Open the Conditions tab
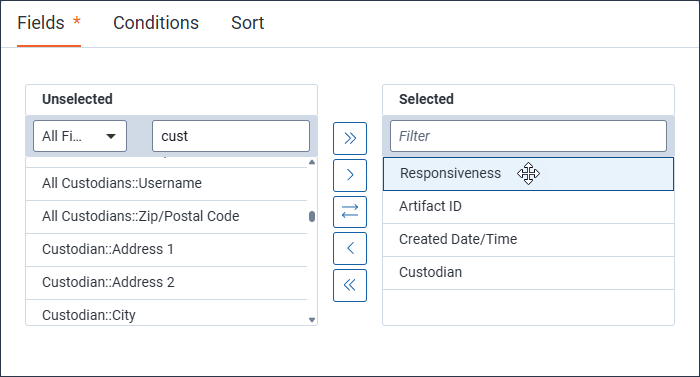Viewport: 700px width, 377px height. (x=156, y=23)
